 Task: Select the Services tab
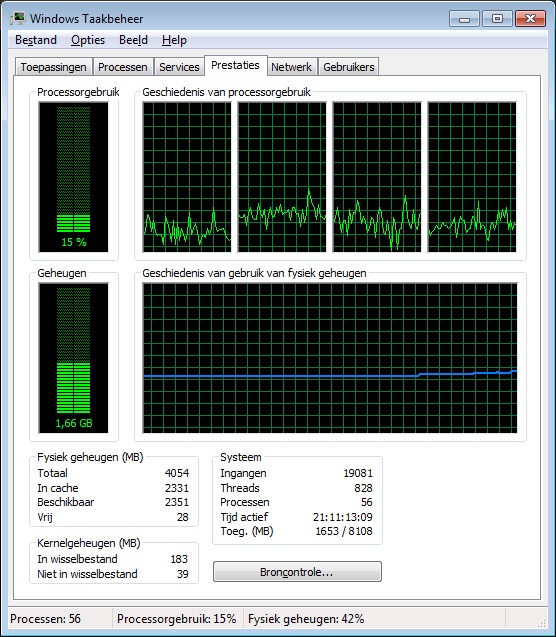[179, 67]
